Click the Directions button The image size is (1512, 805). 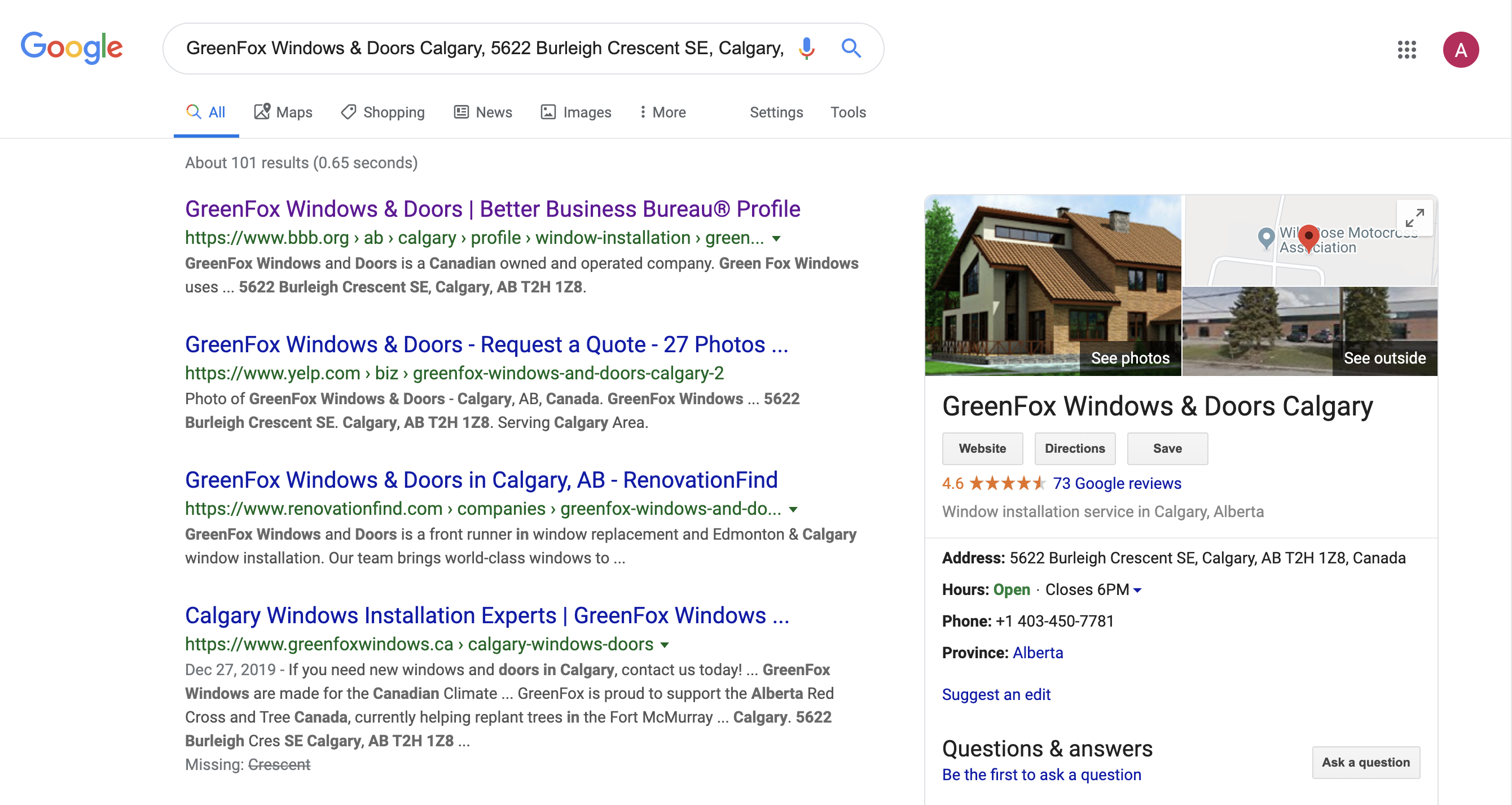pos(1074,449)
